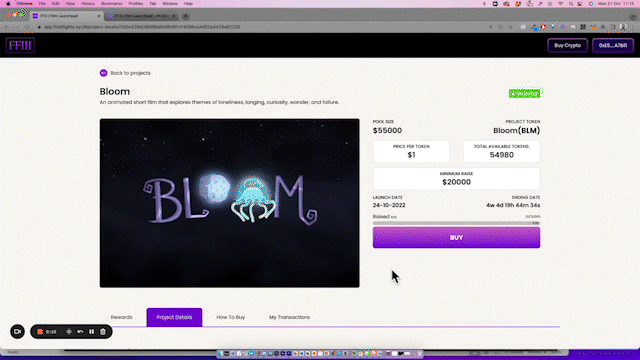Stop the screen recording with the orange button
The image size is (640, 360).
tap(40, 332)
